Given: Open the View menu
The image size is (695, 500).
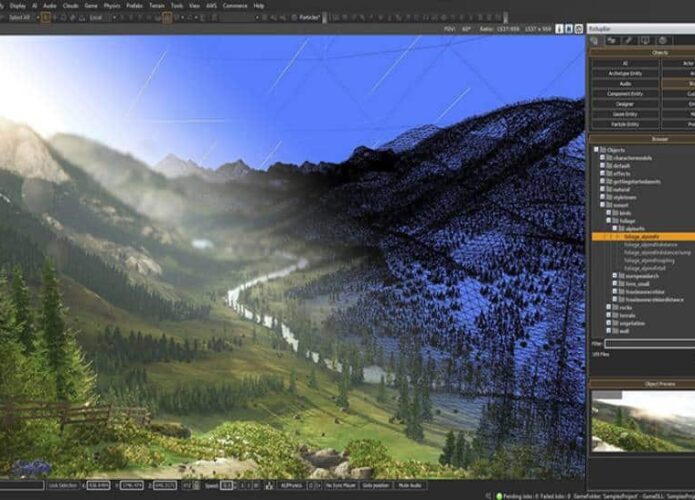Looking at the screenshot, I should (194, 6).
